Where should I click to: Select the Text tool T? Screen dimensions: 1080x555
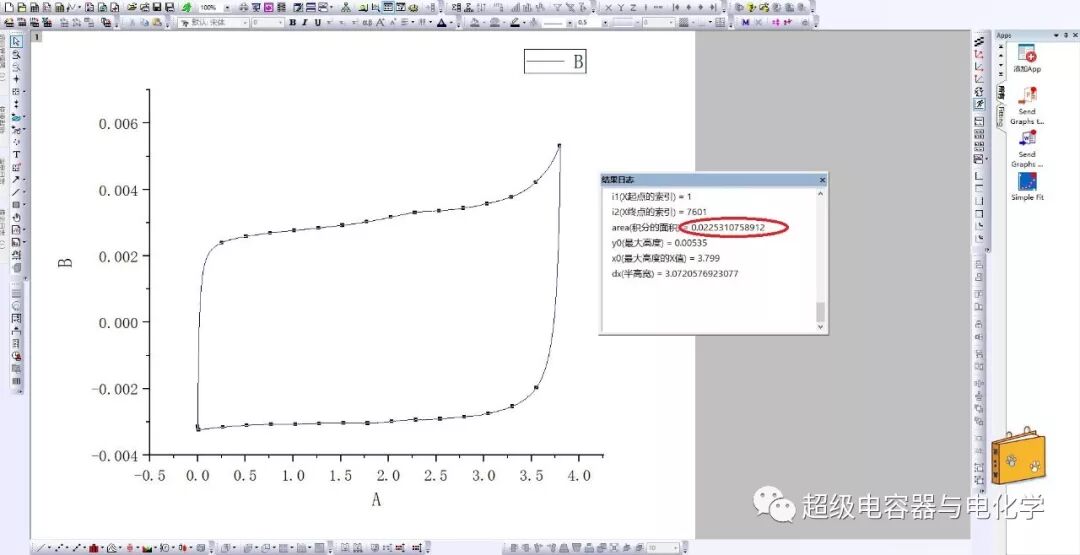[17, 154]
